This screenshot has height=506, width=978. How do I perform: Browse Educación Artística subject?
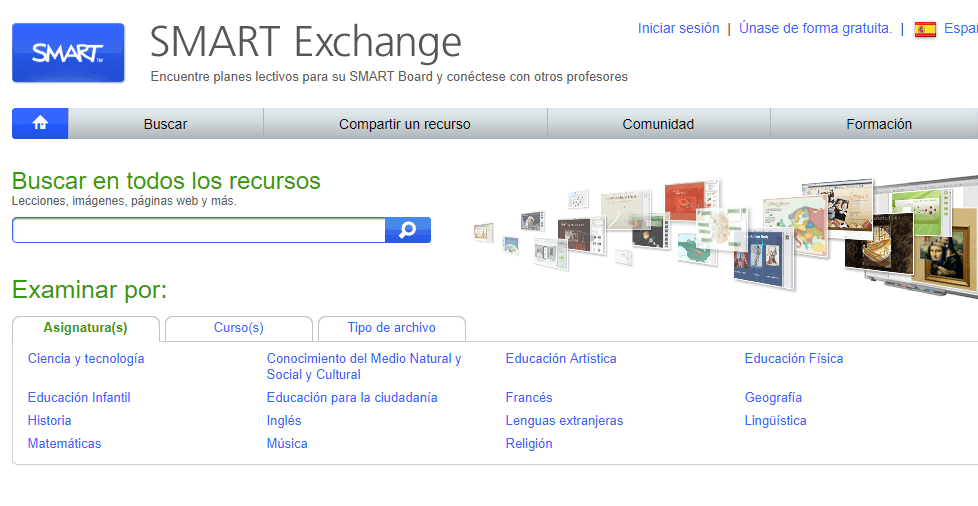(x=561, y=359)
